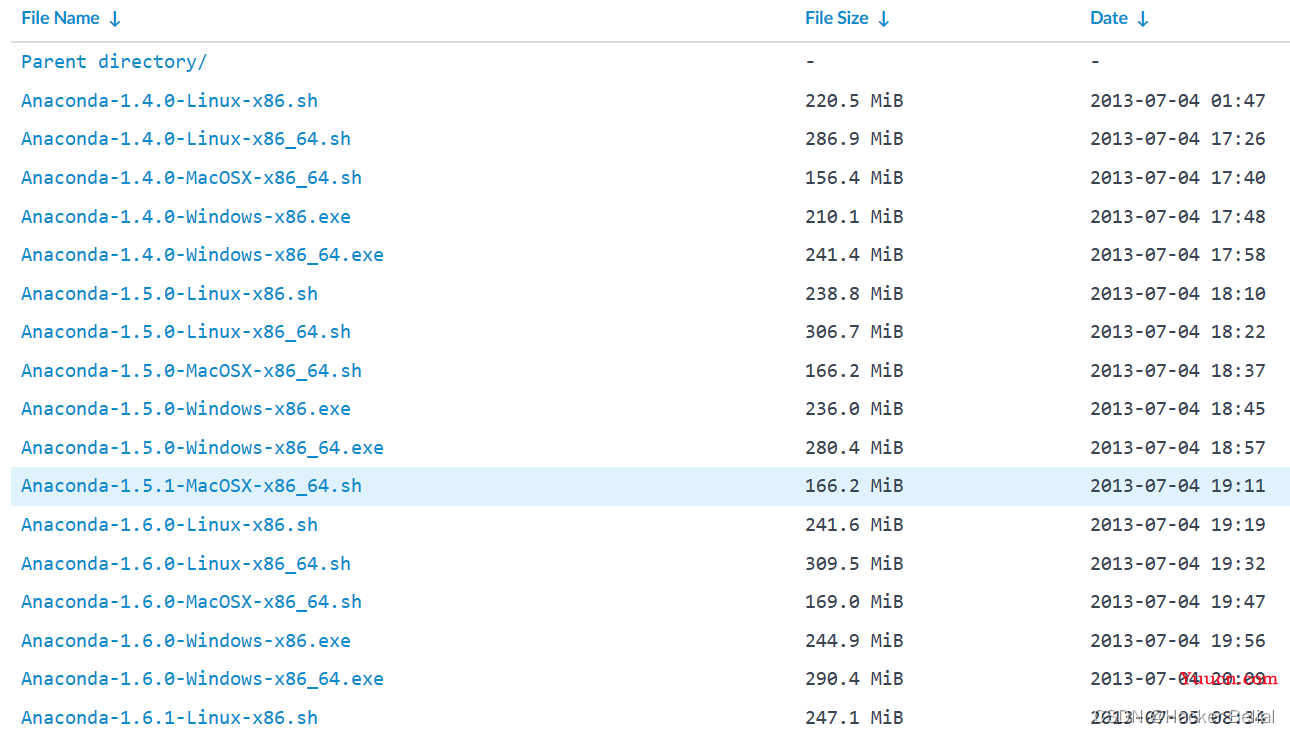Select the date 2013-07-04 18:45
Image resolution: width=1290 pixels, height=733 pixels.
[x=1178, y=409]
